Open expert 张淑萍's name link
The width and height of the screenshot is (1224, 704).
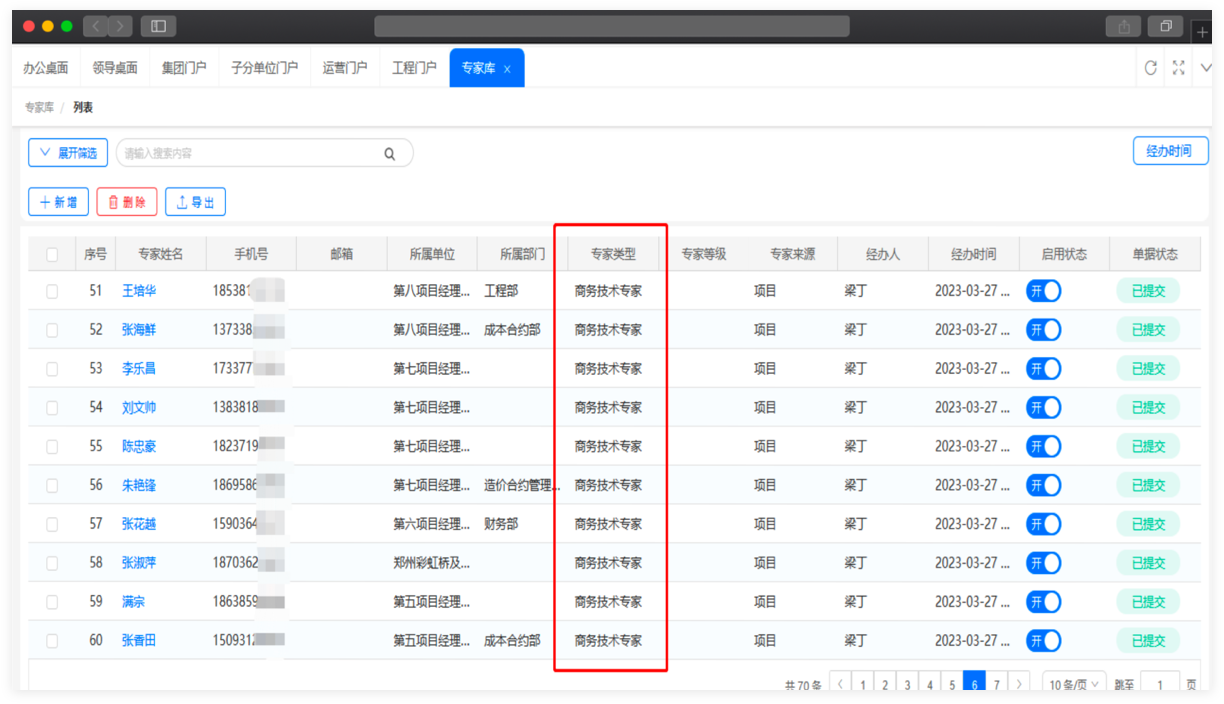pyautogui.click(x=139, y=563)
